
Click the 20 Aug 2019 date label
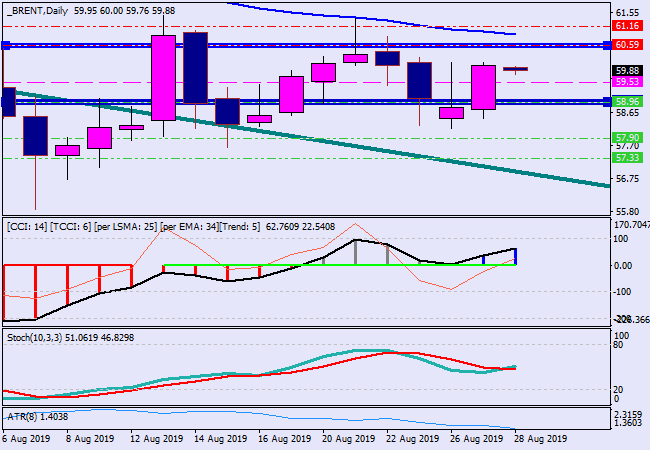pyautogui.click(x=347, y=438)
